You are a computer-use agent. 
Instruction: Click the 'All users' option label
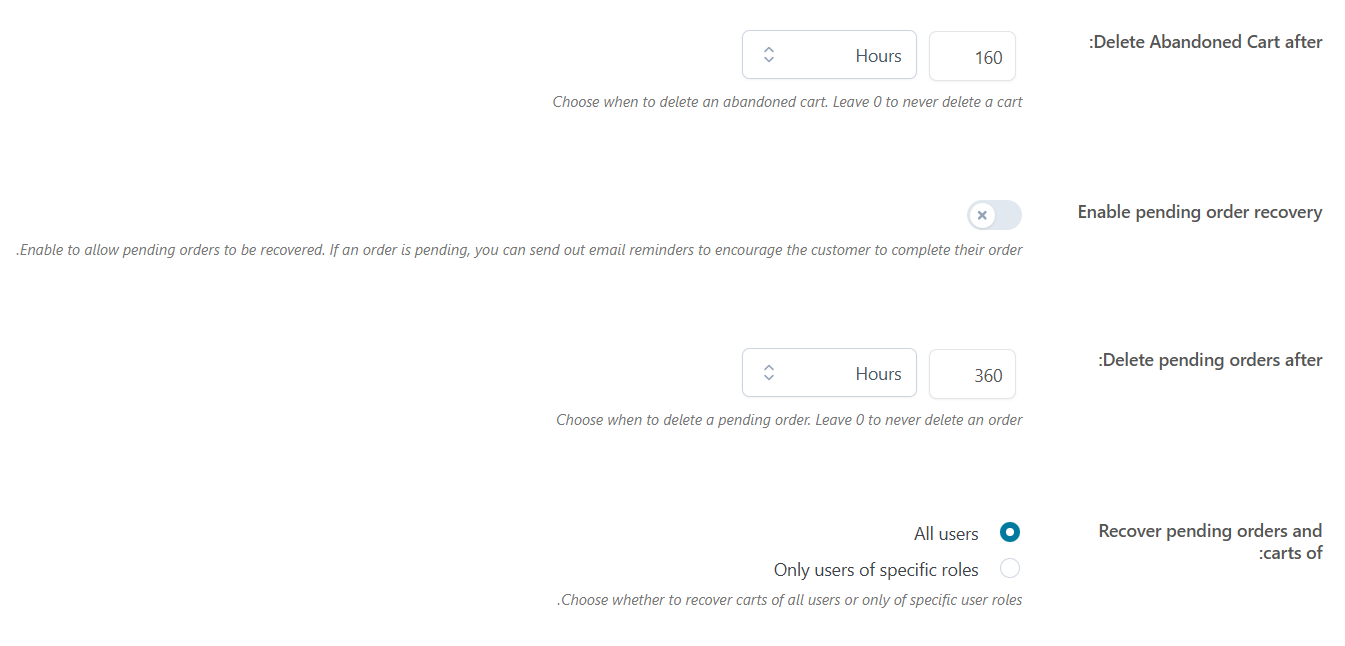tap(946, 534)
